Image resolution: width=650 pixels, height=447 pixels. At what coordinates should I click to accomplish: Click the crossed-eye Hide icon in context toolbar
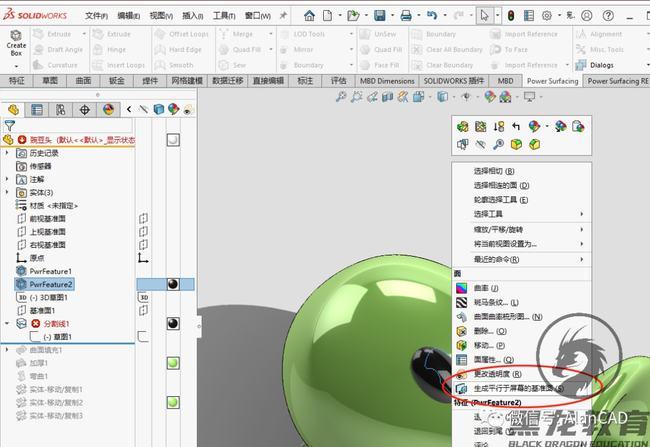coord(480,144)
